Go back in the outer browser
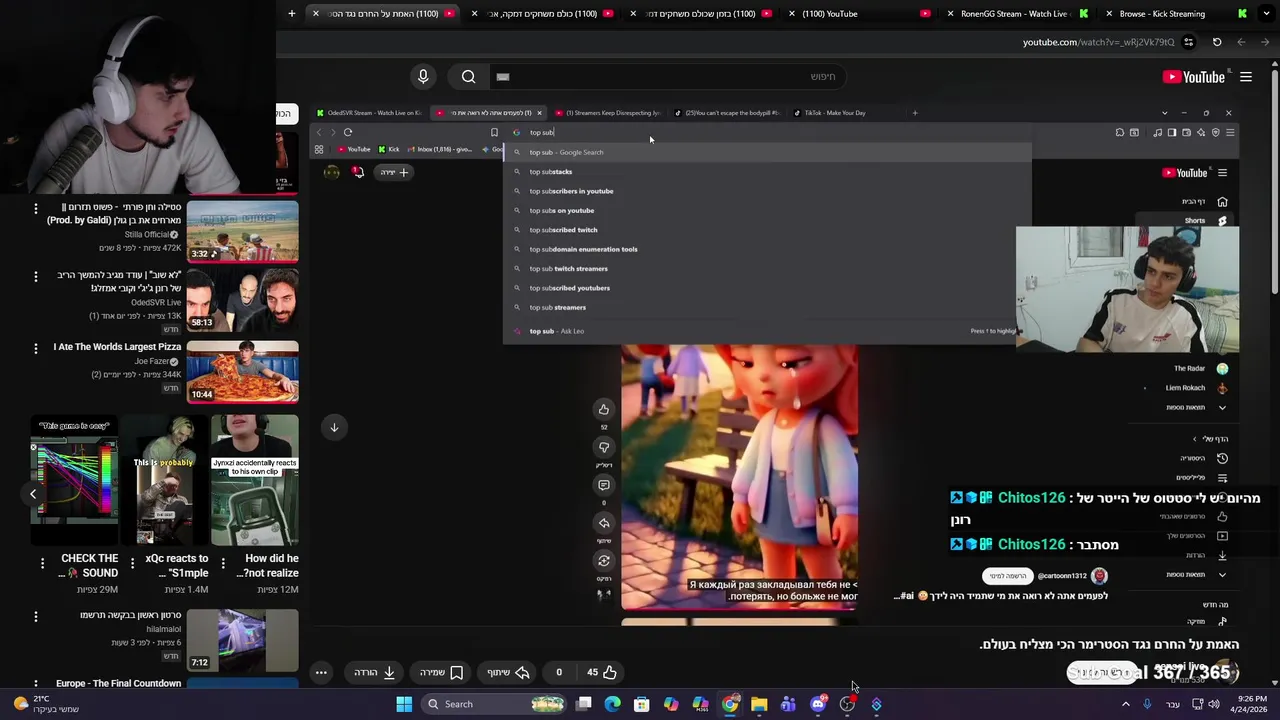This screenshot has height=720, width=1280. pyautogui.click(x=1265, y=42)
